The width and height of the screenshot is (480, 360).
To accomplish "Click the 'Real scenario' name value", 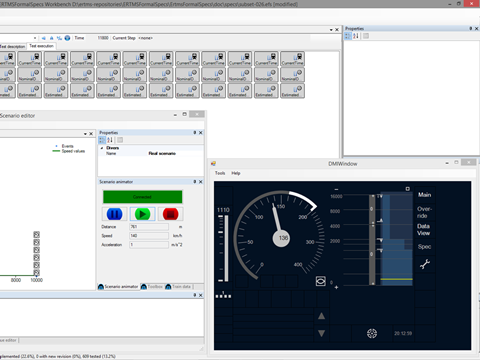I will tap(162, 153).
